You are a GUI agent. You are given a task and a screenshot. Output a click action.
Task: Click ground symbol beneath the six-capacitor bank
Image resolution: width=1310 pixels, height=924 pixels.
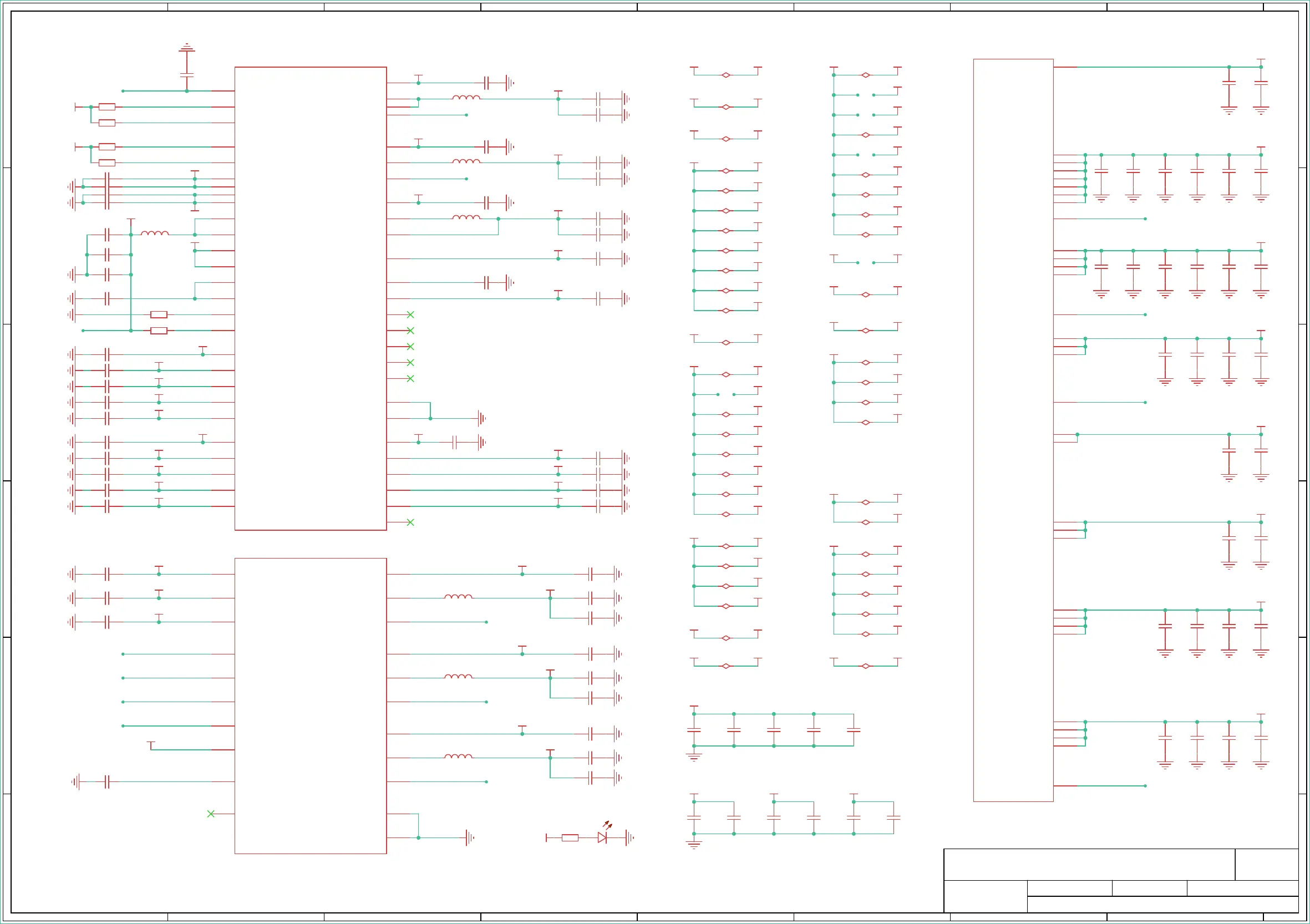pyautogui.click(x=694, y=845)
